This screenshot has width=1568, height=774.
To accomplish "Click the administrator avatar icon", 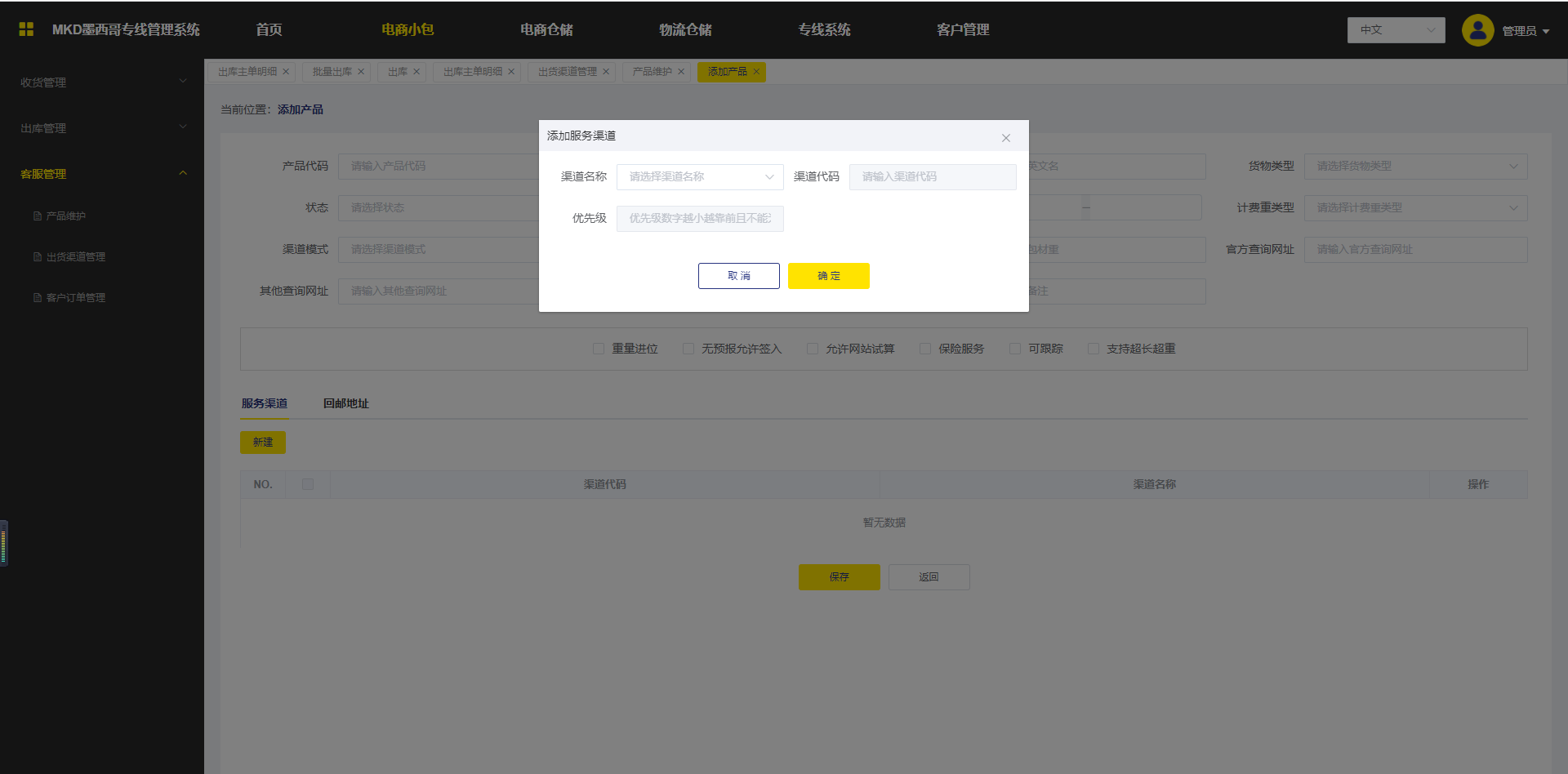I will click(1477, 30).
